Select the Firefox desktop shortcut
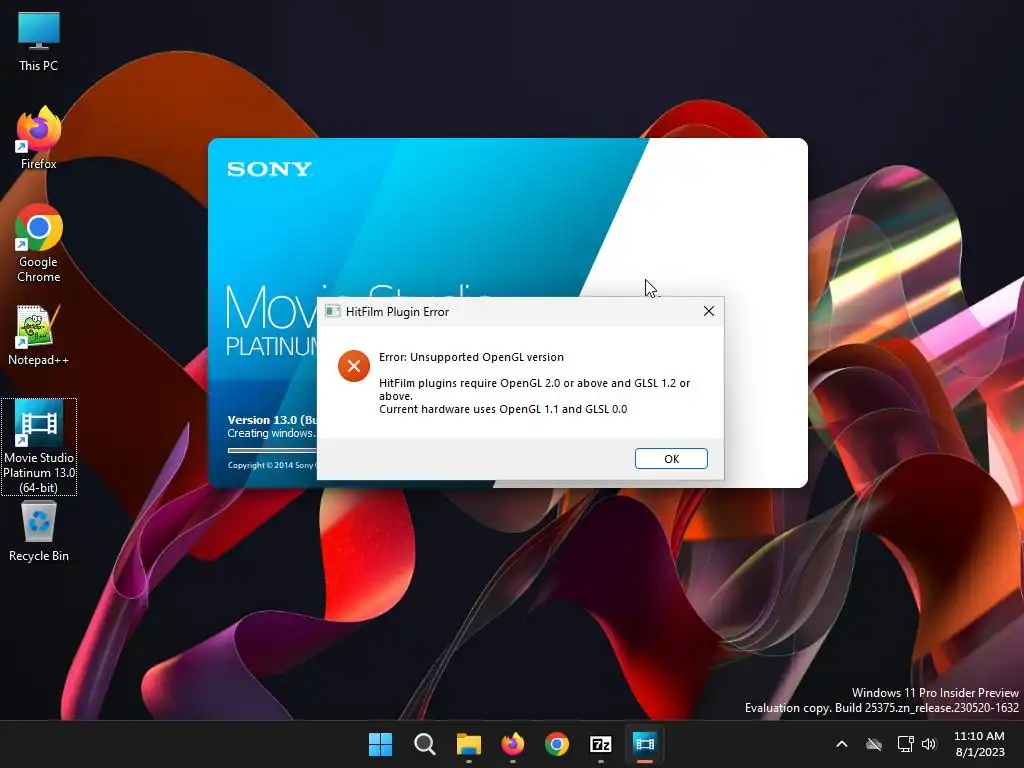The image size is (1024, 768). (39, 138)
